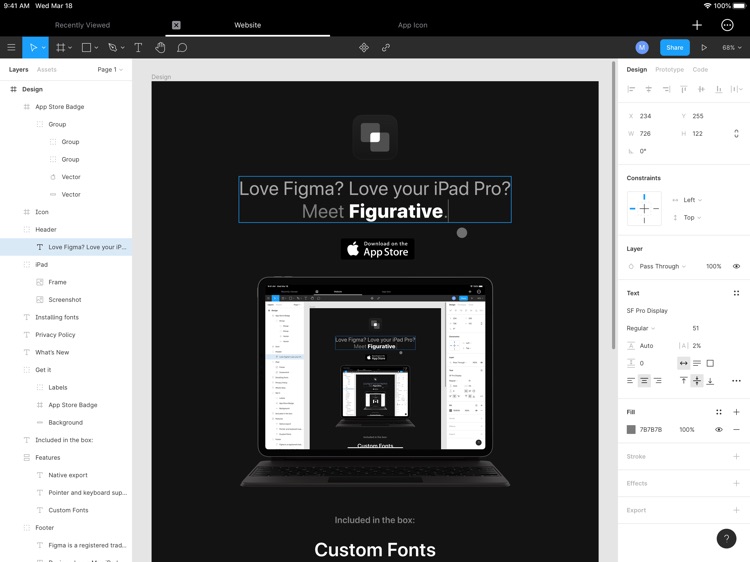Image resolution: width=750 pixels, height=562 pixels.
Task: Switch to Recently Viewed tab
Action: tap(82, 25)
